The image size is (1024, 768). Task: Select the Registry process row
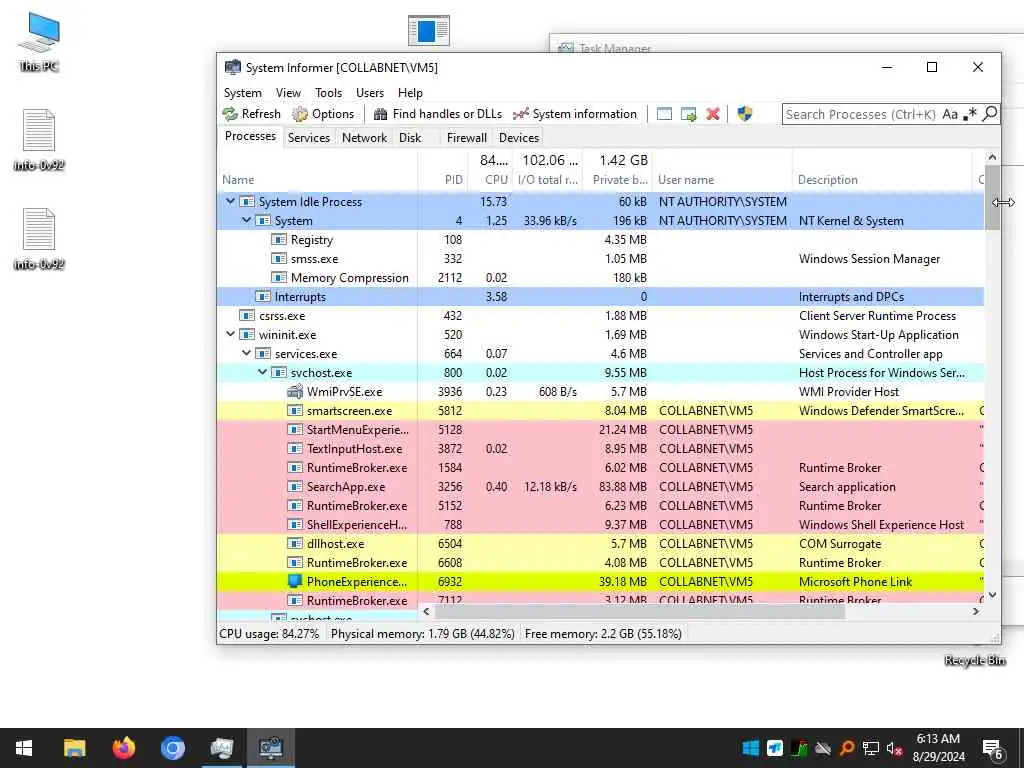point(600,240)
